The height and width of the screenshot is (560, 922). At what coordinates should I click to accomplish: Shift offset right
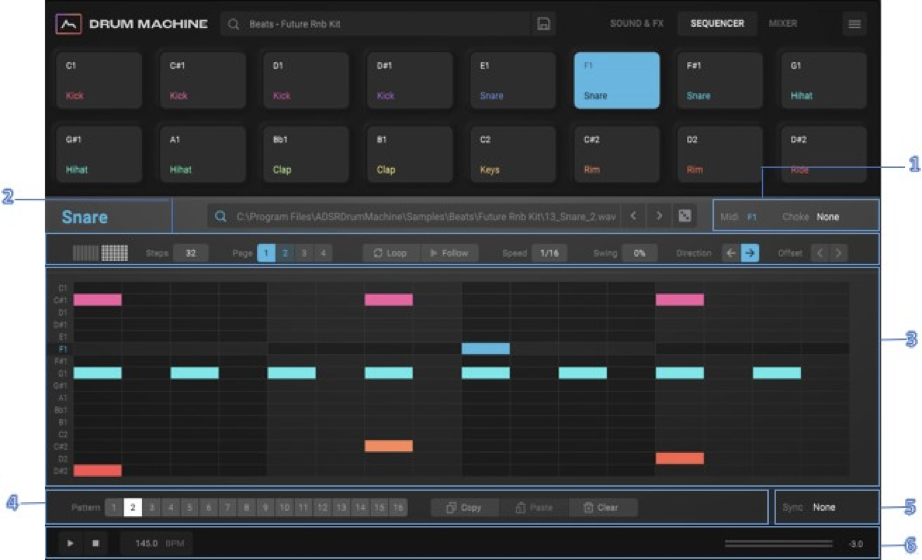[839, 253]
